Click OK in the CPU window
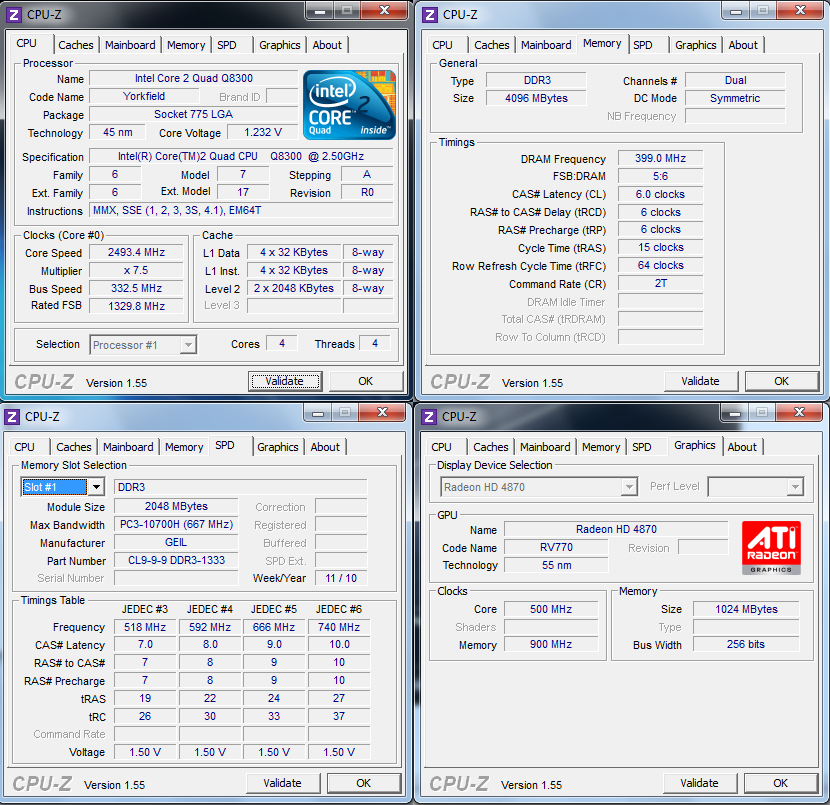This screenshot has width=830, height=805. pos(366,381)
